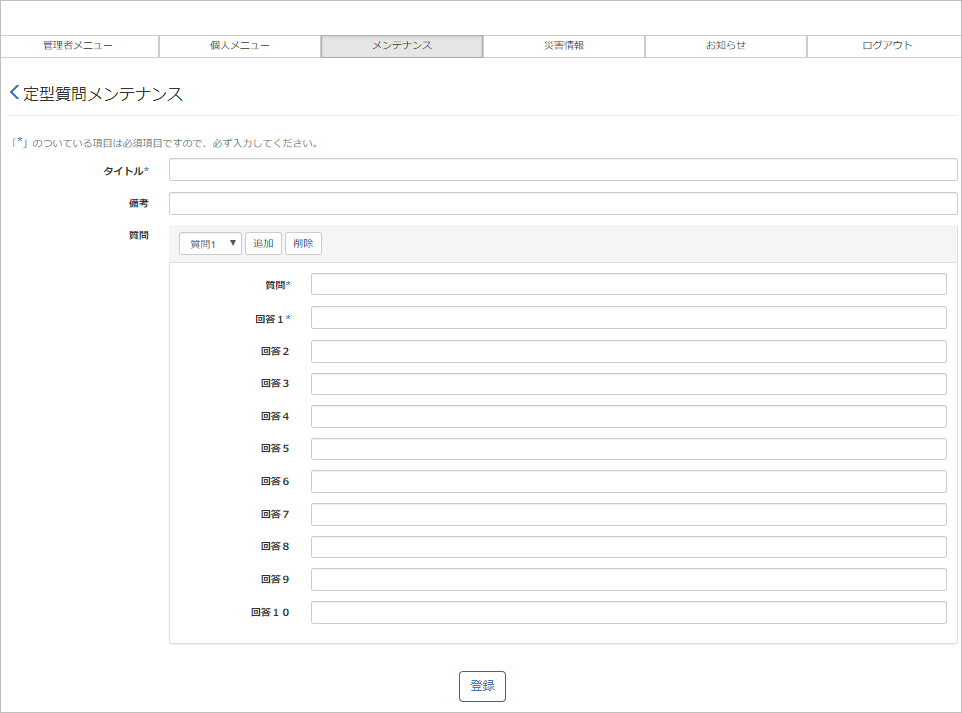This screenshot has height=713, width=962.
Task: Focus the 回答１０ input field
Action: coord(628,613)
